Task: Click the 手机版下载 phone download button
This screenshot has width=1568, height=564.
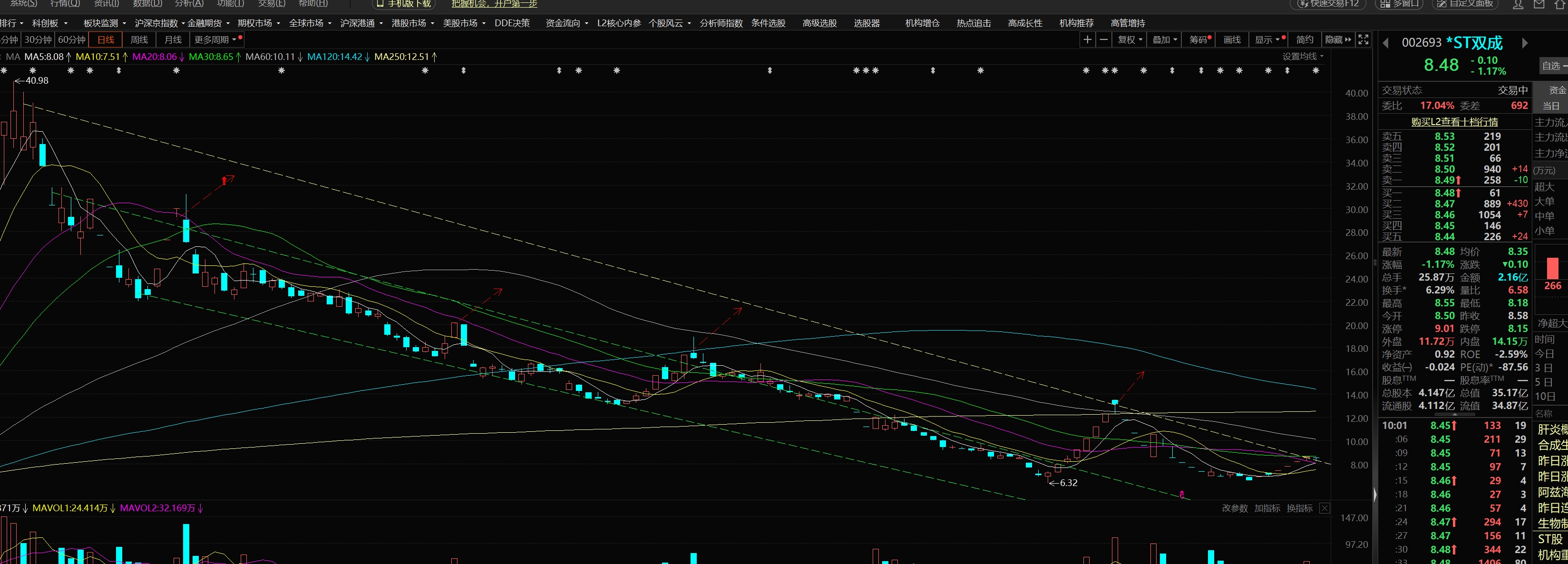Action: click(x=404, y=4)
